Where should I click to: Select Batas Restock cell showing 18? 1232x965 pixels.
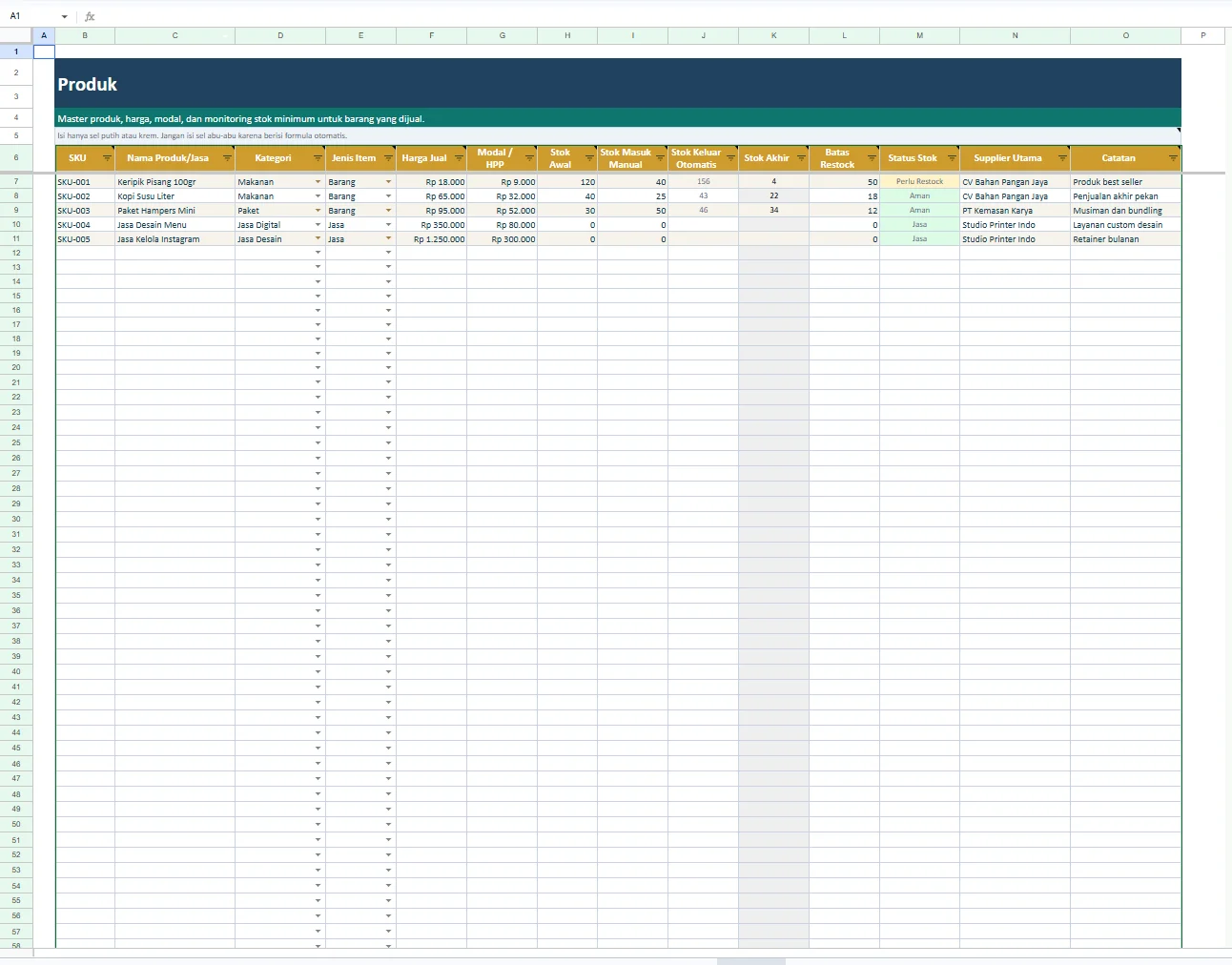click(x=845, y=196)
